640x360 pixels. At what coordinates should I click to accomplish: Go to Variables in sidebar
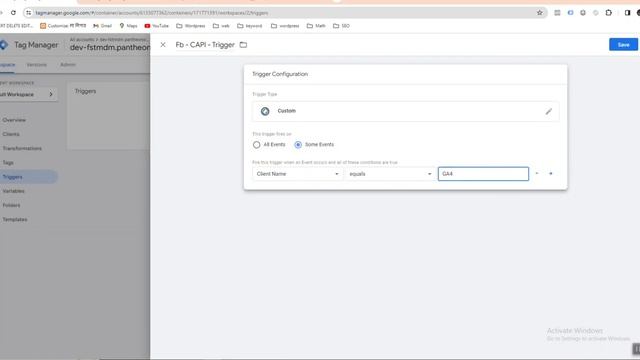click(x=13, y=191)
